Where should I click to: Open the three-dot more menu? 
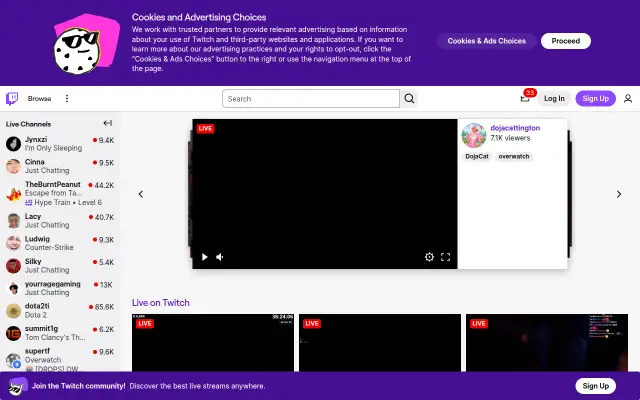coord(67,98)
